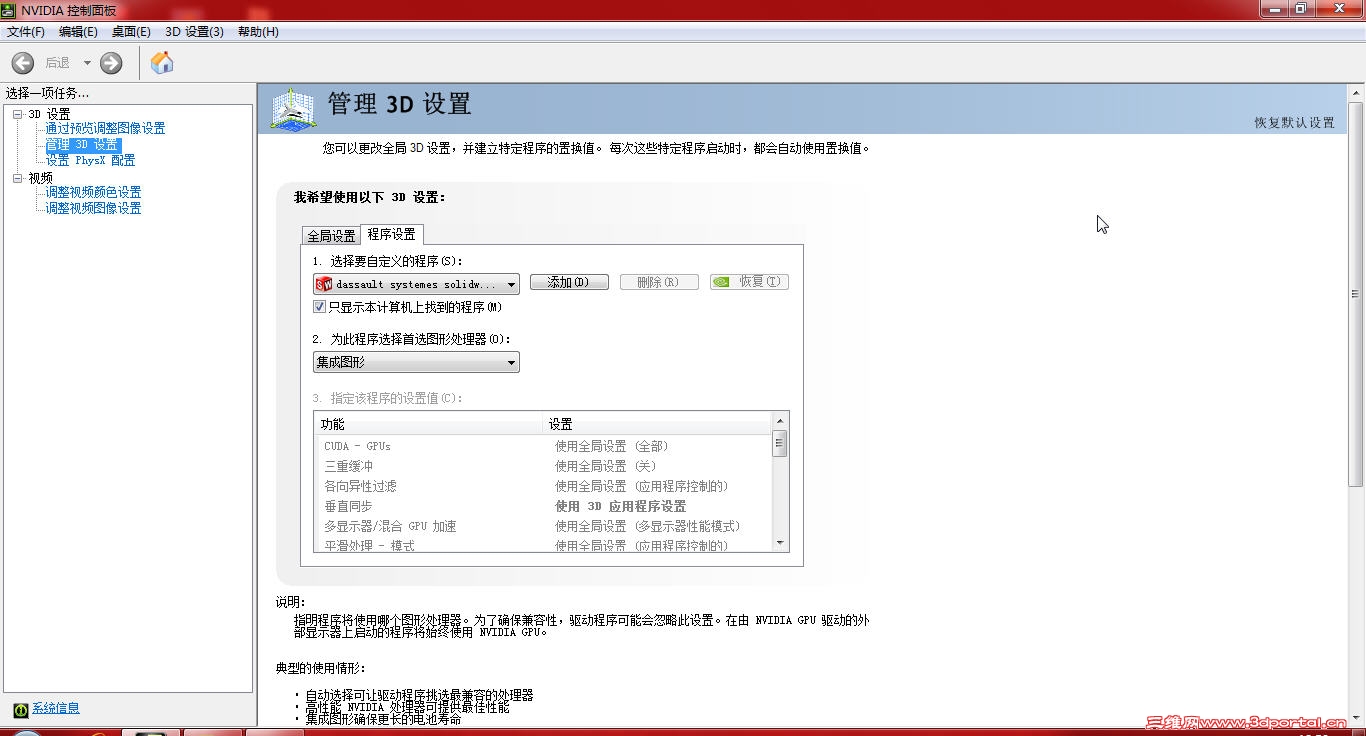Click the green system information icon
1366x736 pixels.
(20, 709)
